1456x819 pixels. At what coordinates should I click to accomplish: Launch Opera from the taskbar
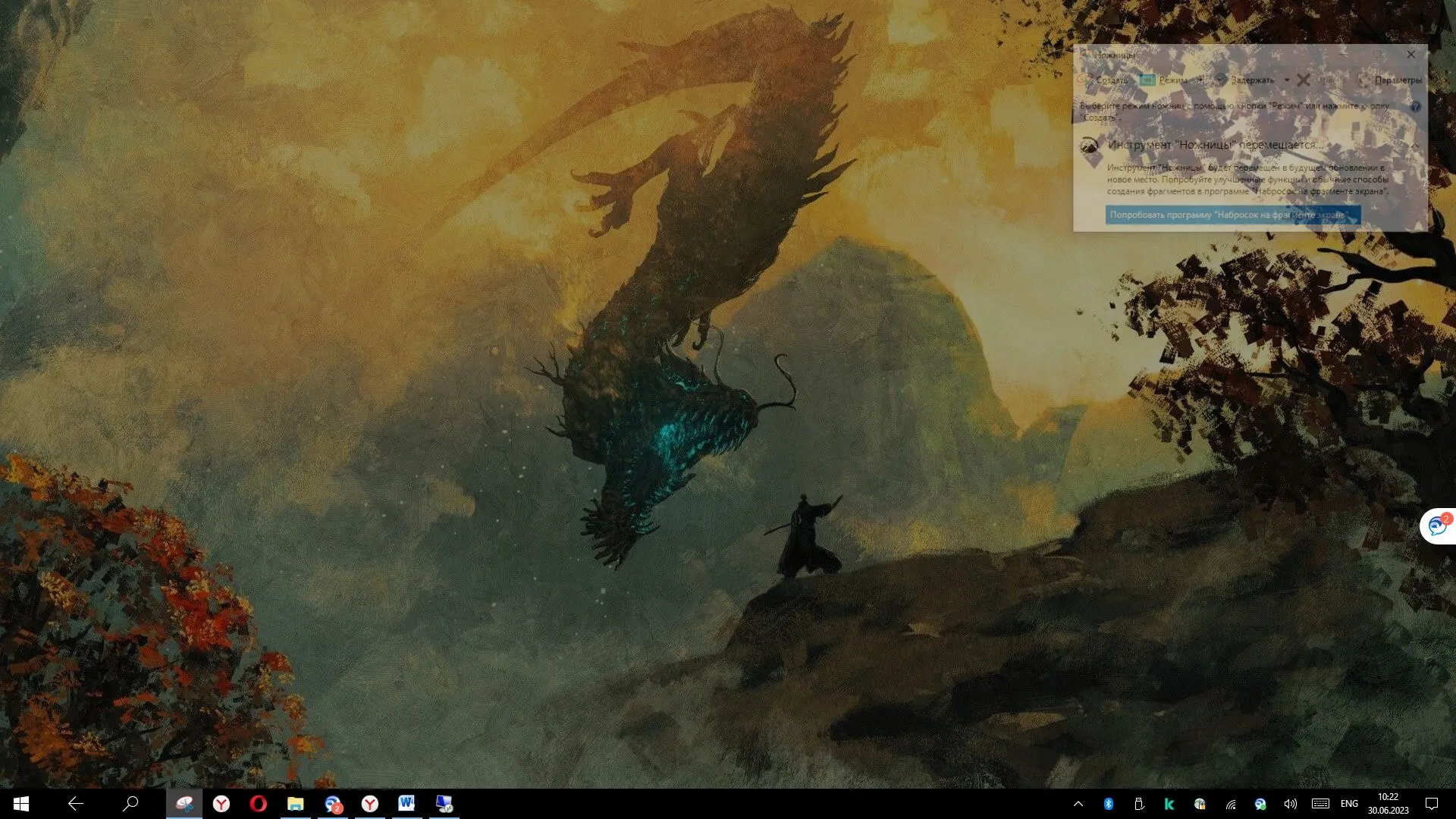click(259, 804)
